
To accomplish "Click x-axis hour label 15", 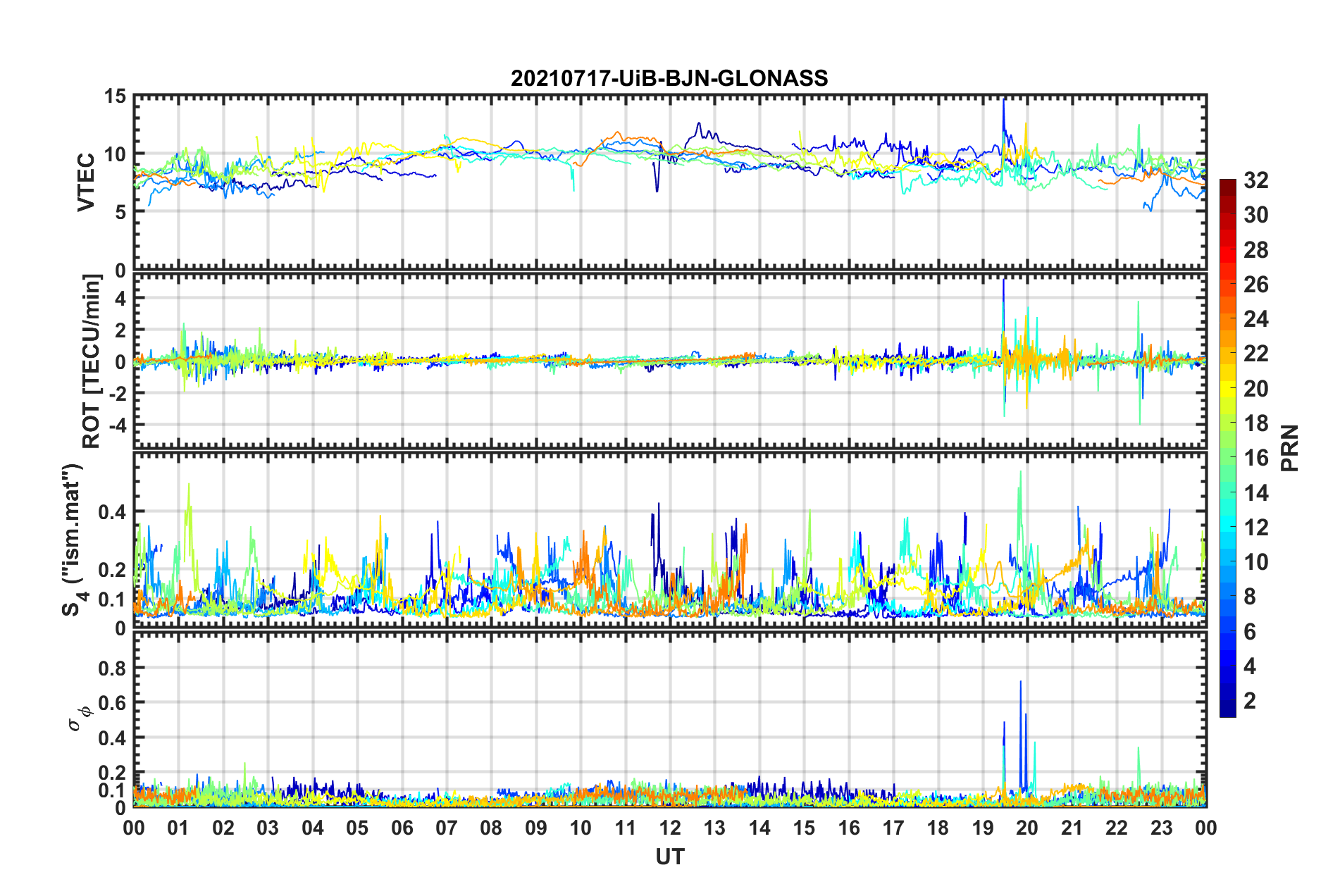I will click(804, 828).
